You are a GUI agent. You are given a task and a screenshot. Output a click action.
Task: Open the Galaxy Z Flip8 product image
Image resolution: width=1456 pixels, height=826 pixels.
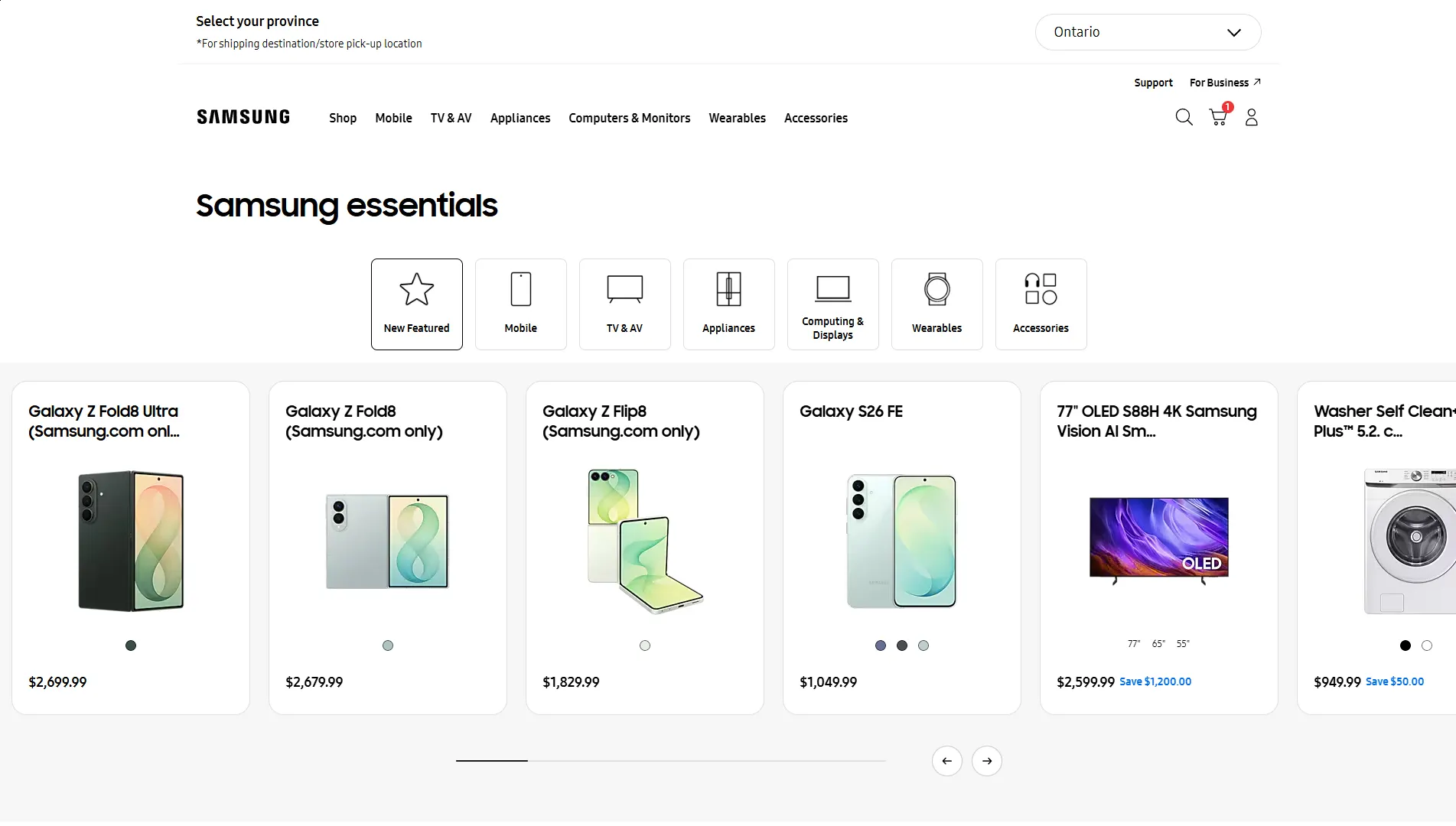click(x=645, y=541)
